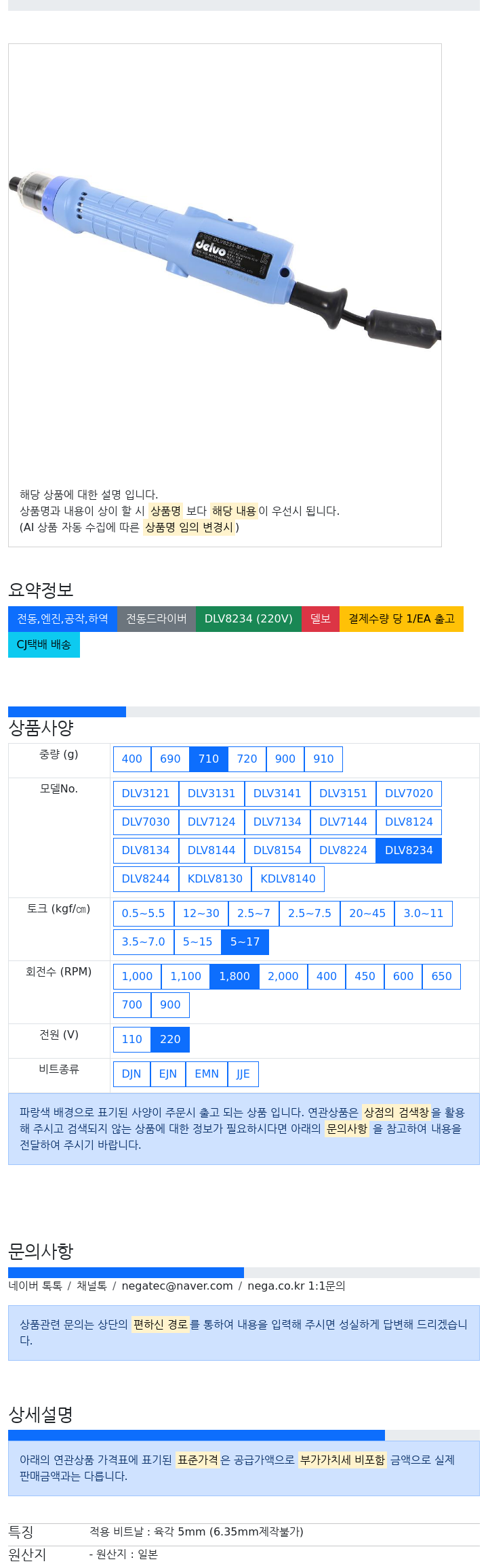Choose the 0.5~5.5 torque option

pos(143,914)
